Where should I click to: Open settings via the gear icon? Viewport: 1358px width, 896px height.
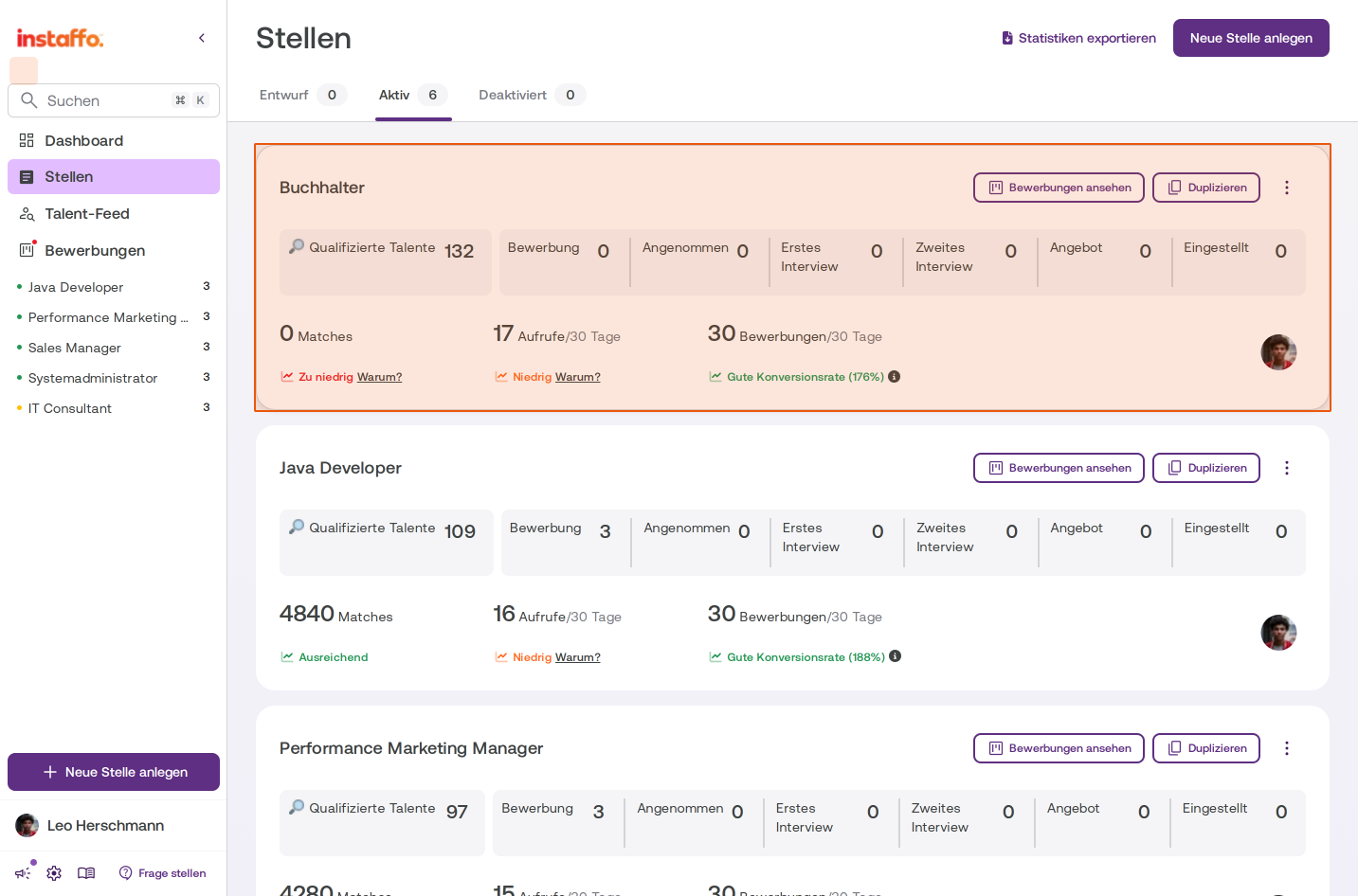[54, 873]
